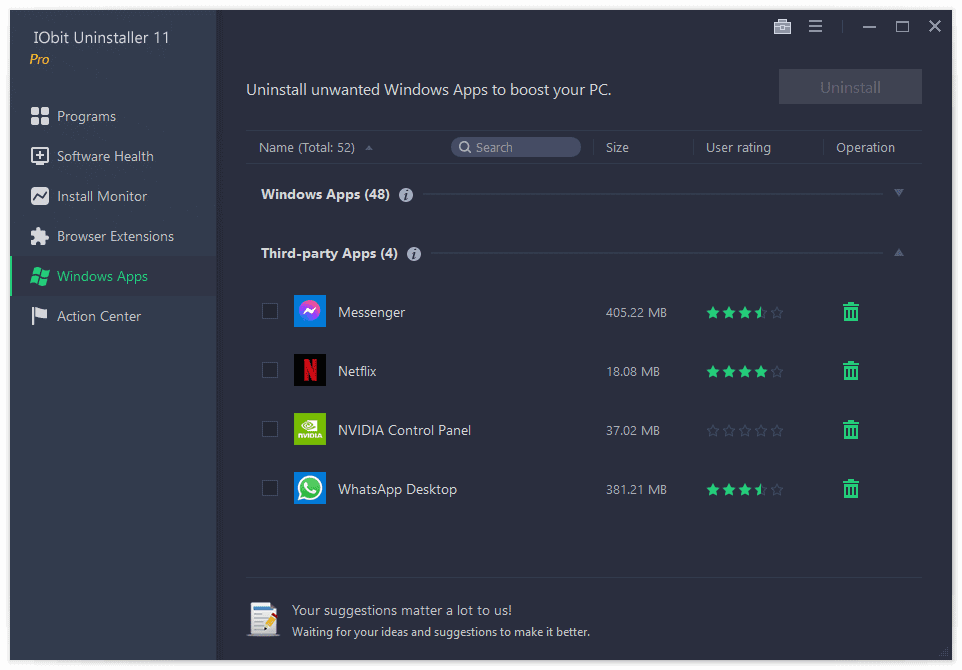Image resolution: width=962 pixels, height=670 pixels.
Task: Select the NVIDIA Control Panel checkbox
Action: click(269, 429)
